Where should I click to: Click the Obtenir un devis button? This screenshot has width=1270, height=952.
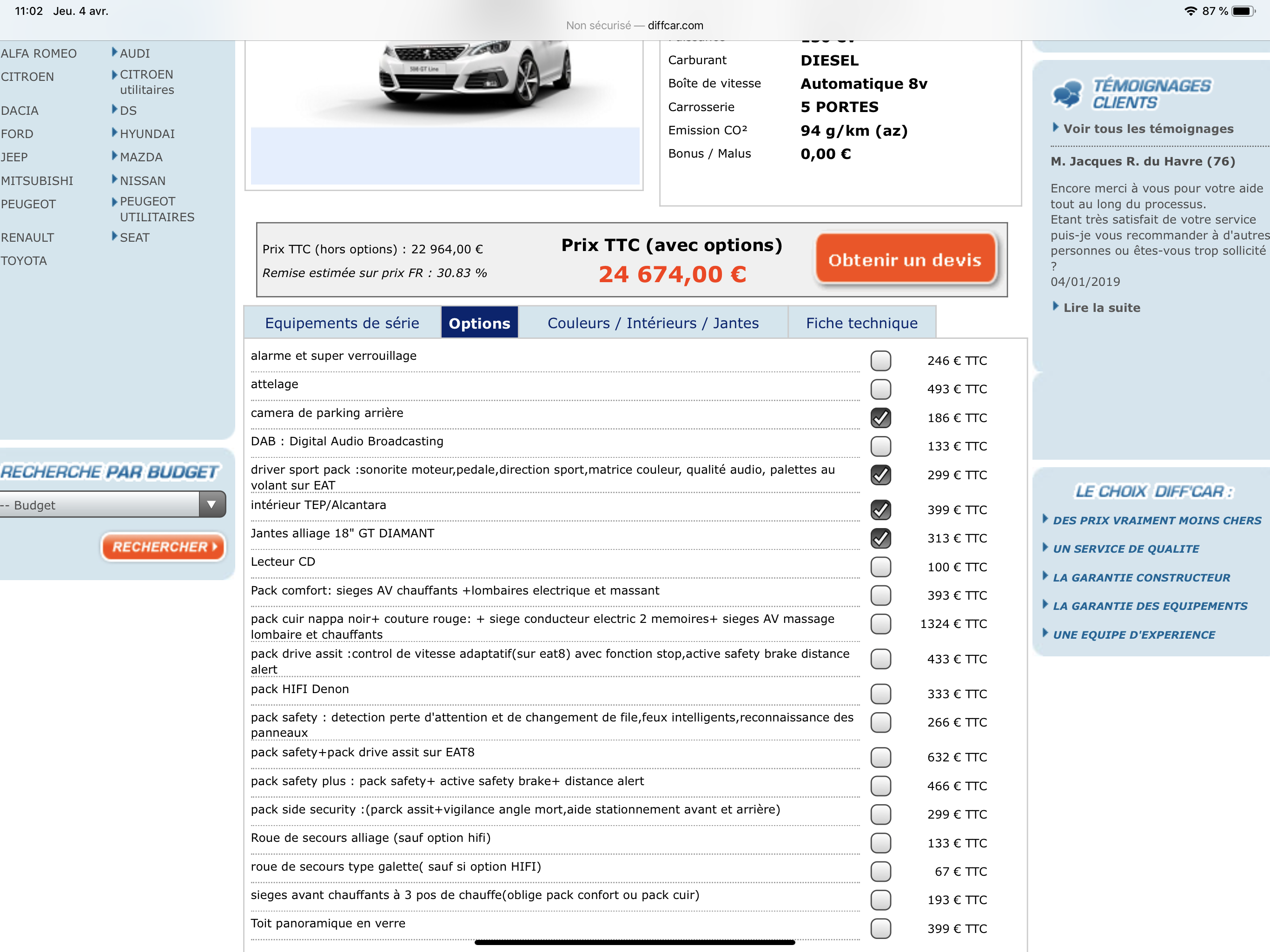pyautogui.click(x=905, y=259)
